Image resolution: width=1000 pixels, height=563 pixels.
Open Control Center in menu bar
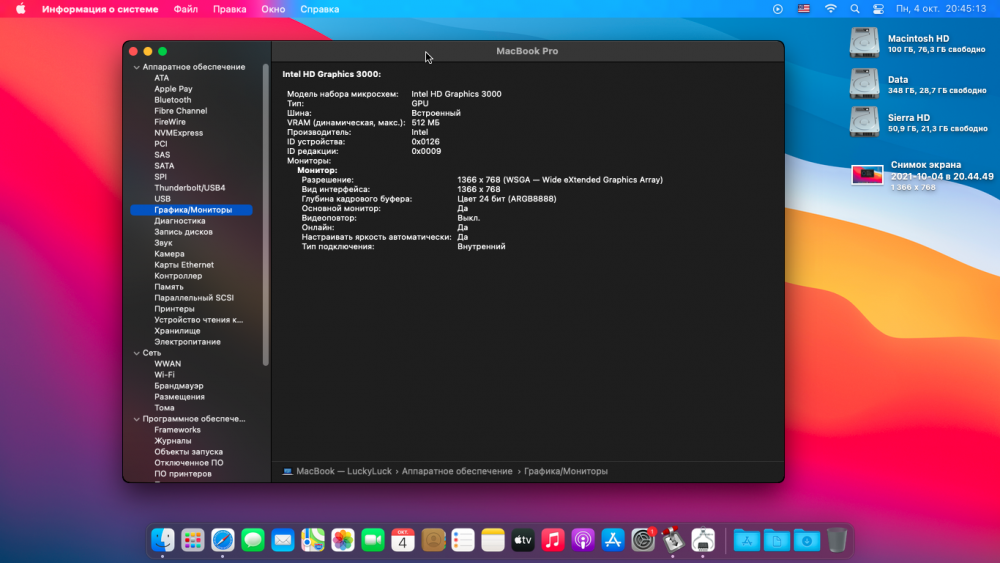[878, 9]
